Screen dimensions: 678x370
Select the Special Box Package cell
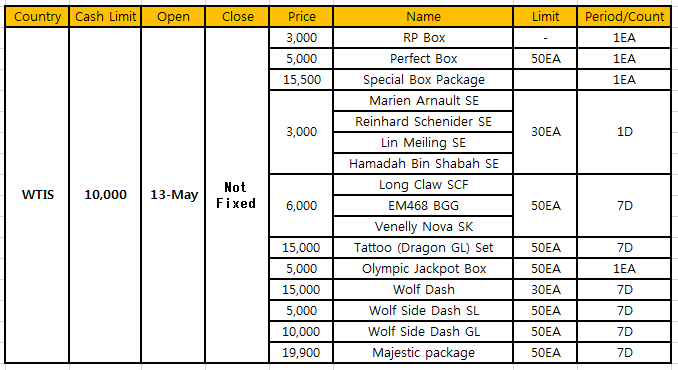[x=423, y=80]
